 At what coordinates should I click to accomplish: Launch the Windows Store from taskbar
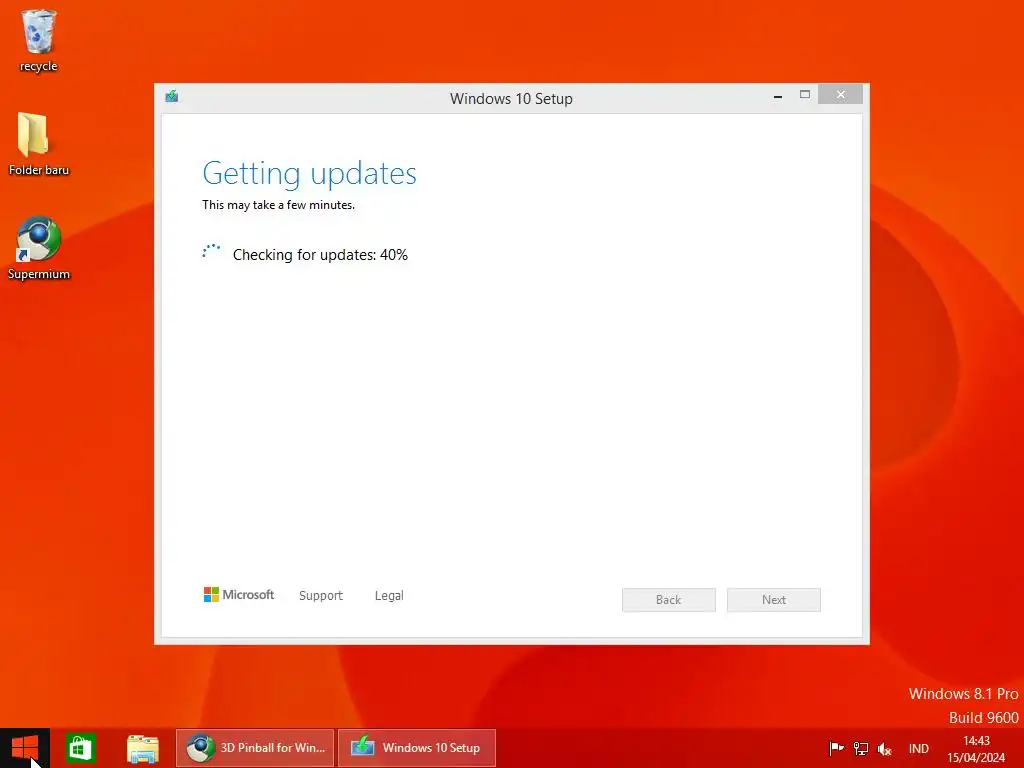pos(81,748)
